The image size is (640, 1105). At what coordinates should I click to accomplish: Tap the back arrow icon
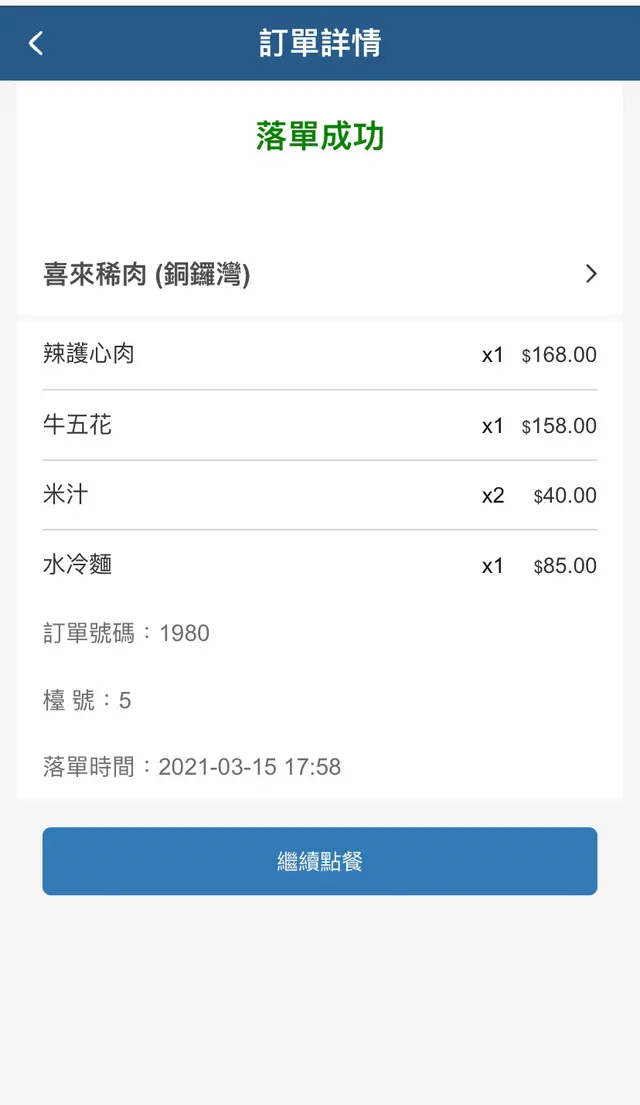pyautogui.click(x=36, y=43)
